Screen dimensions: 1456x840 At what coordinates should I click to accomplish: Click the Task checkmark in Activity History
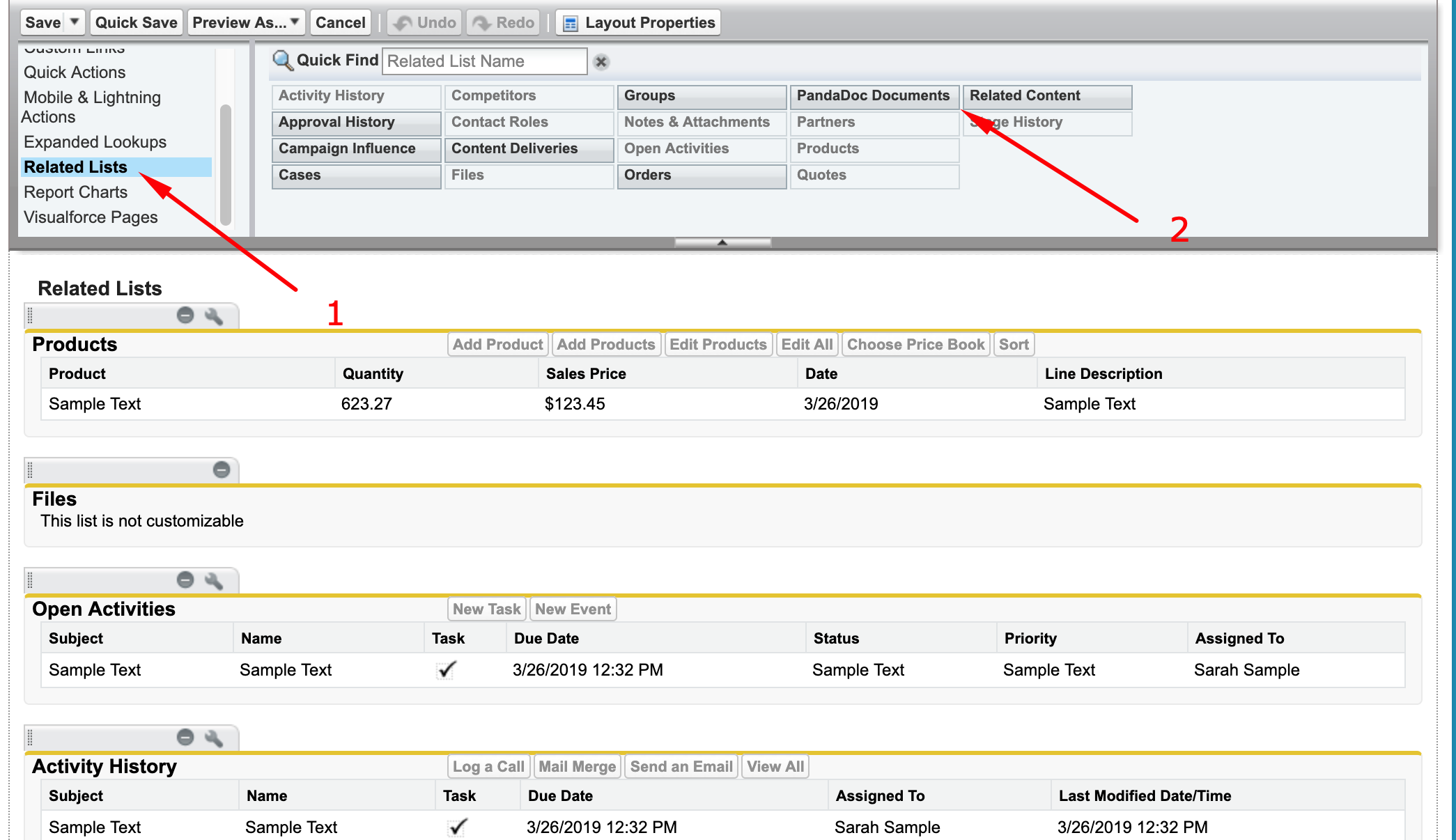[457, 827]
